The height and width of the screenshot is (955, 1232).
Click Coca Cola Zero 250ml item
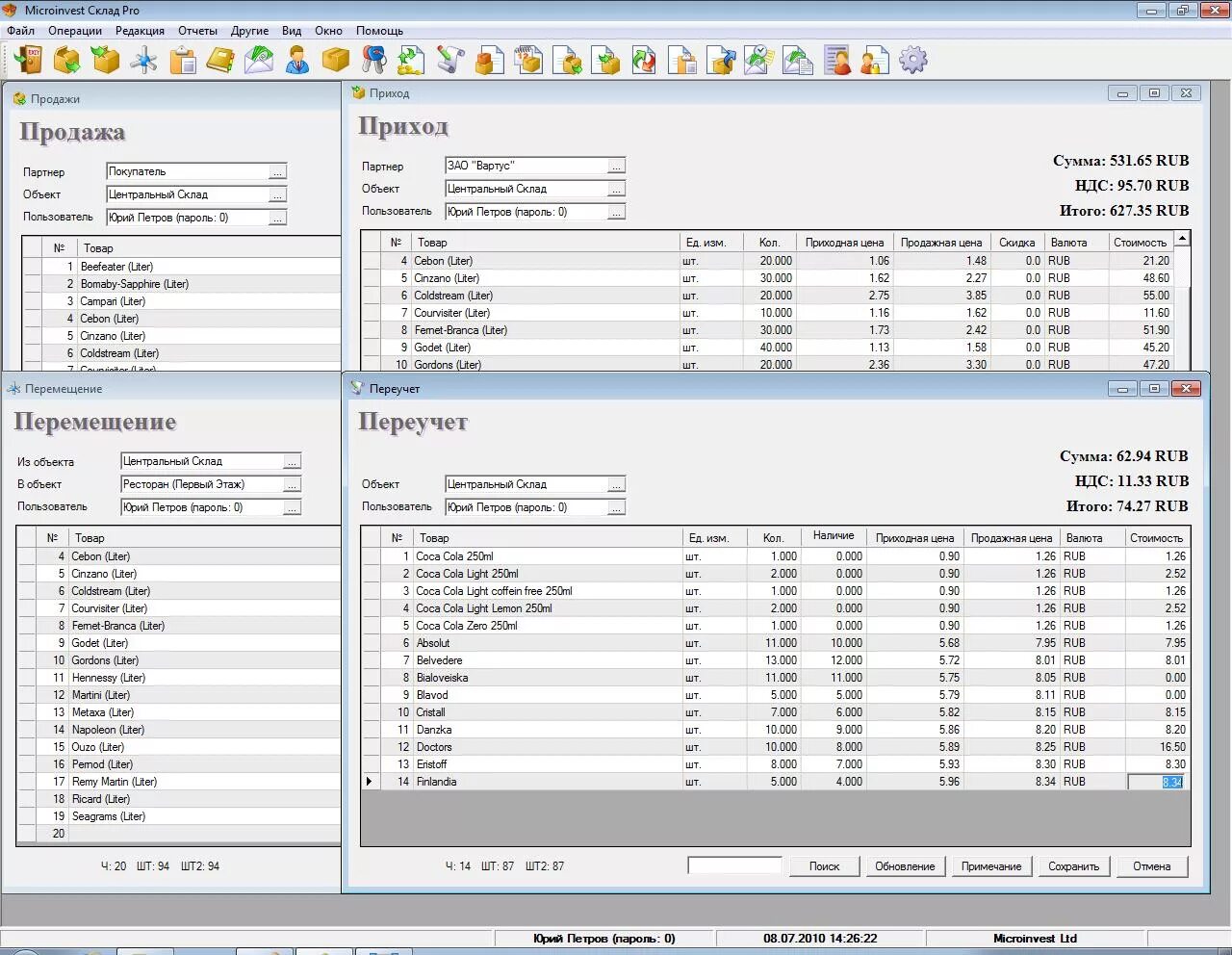pos(467,626)
